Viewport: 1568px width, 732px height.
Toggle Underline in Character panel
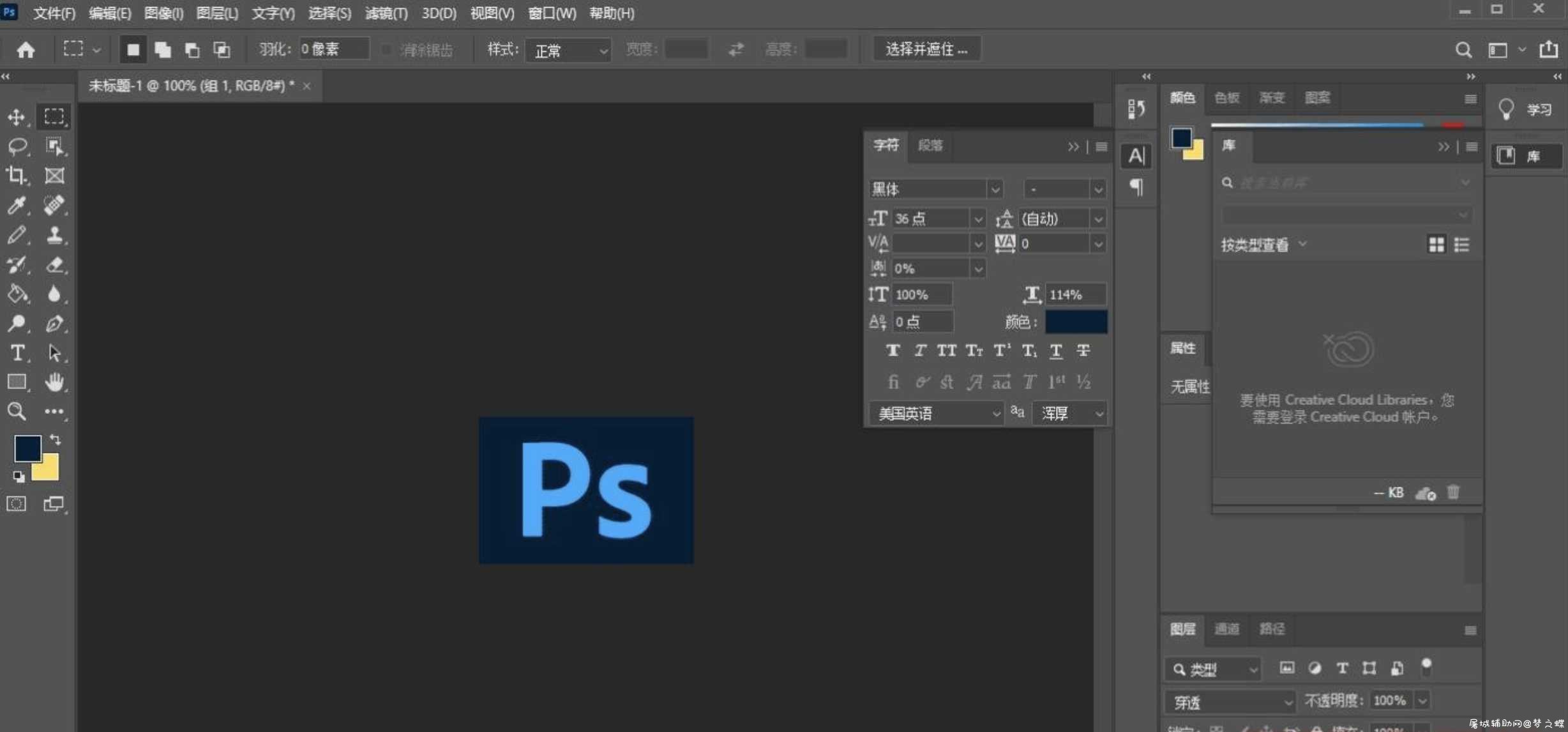point(1056,350)
